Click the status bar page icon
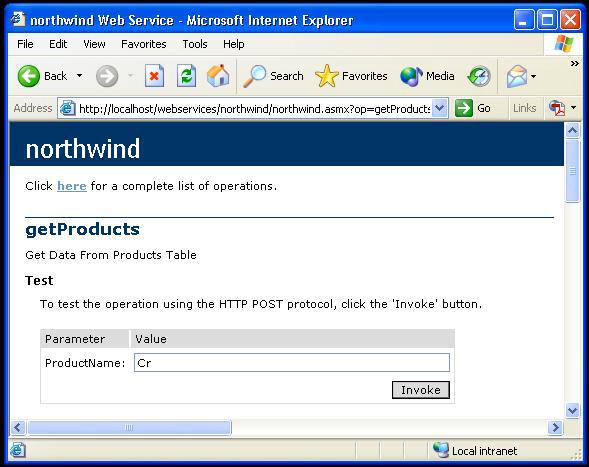The width and height of the screenshot is (589, 467). (x=18, y=450)
